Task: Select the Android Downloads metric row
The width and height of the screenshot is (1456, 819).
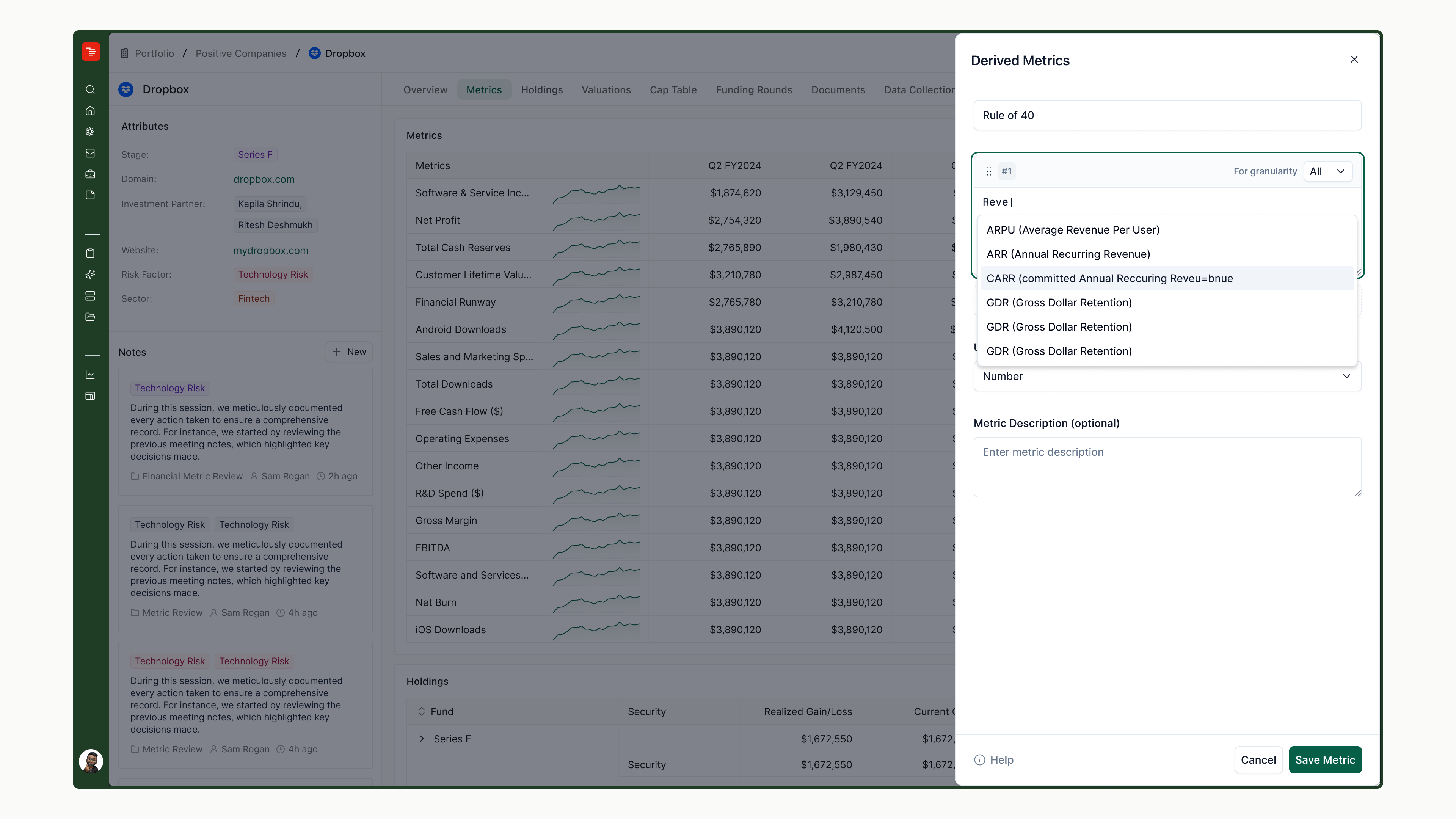Action: click(x=681, y=329)
